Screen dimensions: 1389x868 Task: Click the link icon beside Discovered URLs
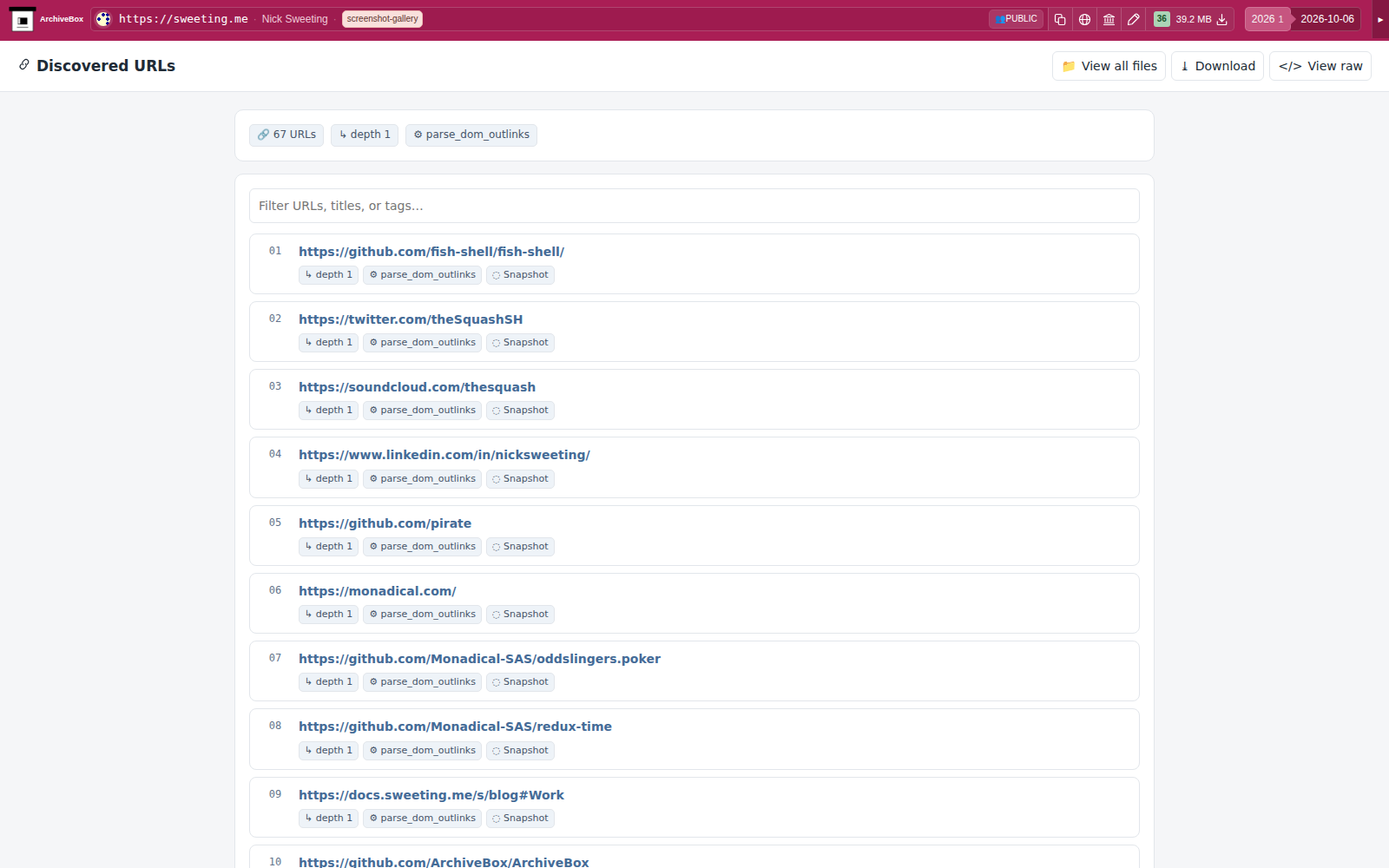24,65
